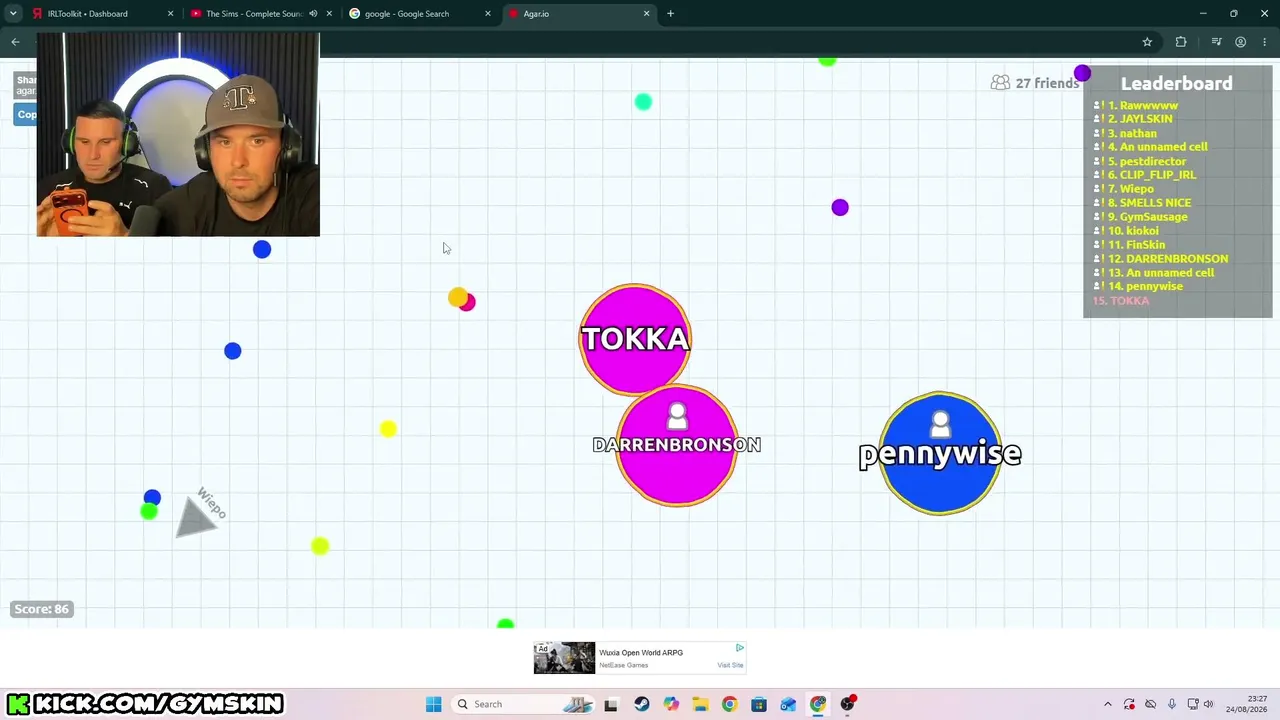Viewport: 1280px width, 720px height.
Task: Click the friends people icon
Action: coord(1000,83)
